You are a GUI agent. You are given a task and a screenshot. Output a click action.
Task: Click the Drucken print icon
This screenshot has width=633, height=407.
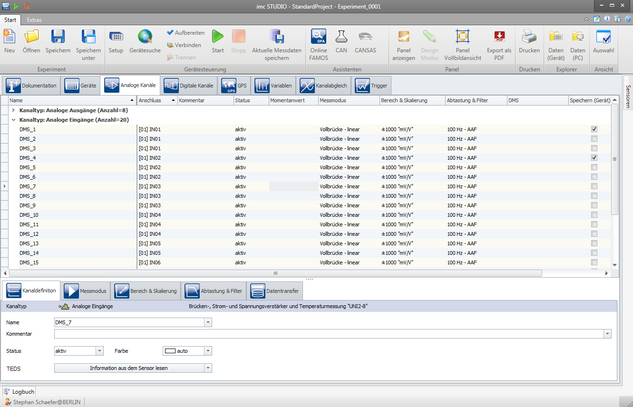point(530,38)
